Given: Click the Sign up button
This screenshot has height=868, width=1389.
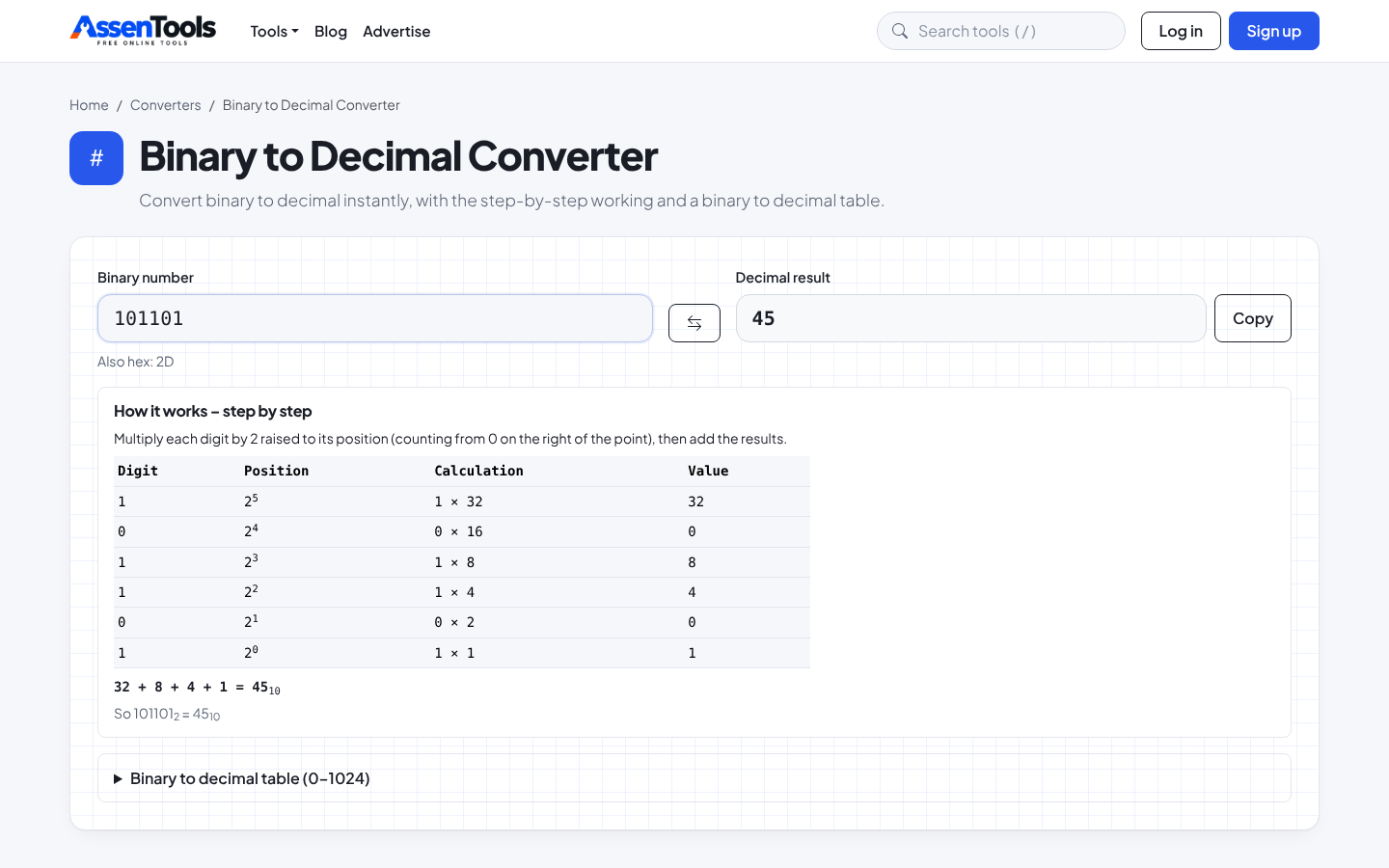Looking at the screenshot, I should [1274, 31].
